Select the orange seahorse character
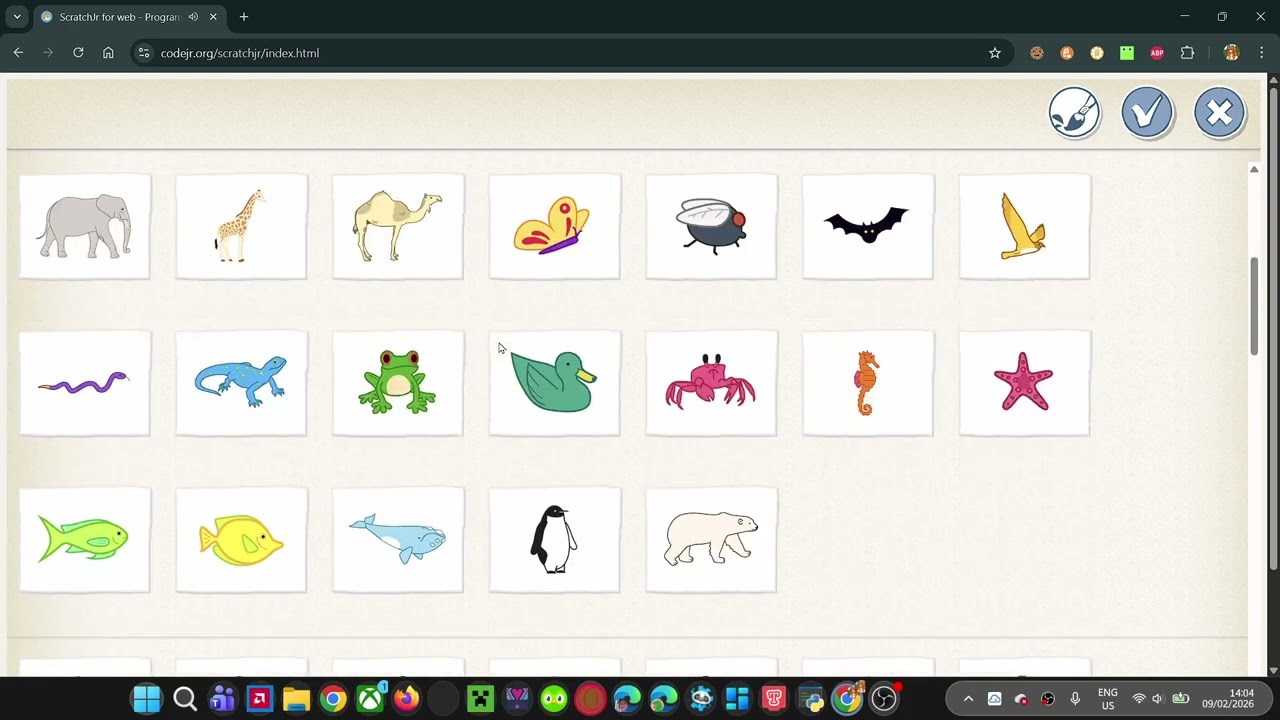This screenshot has height=720, width=1280. pos(868,384)
